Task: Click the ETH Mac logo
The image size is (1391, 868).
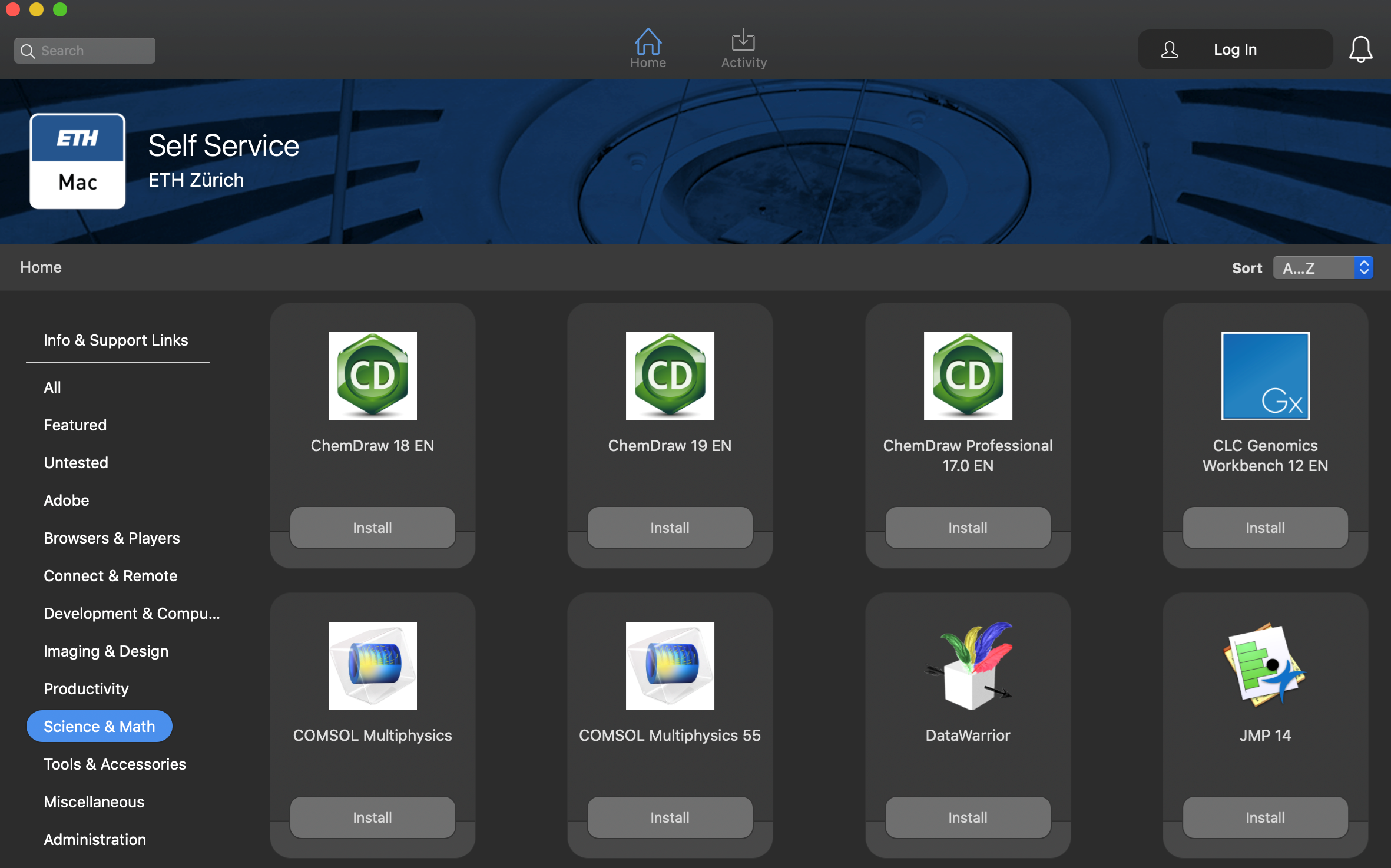Action: [x=78, y=161]
